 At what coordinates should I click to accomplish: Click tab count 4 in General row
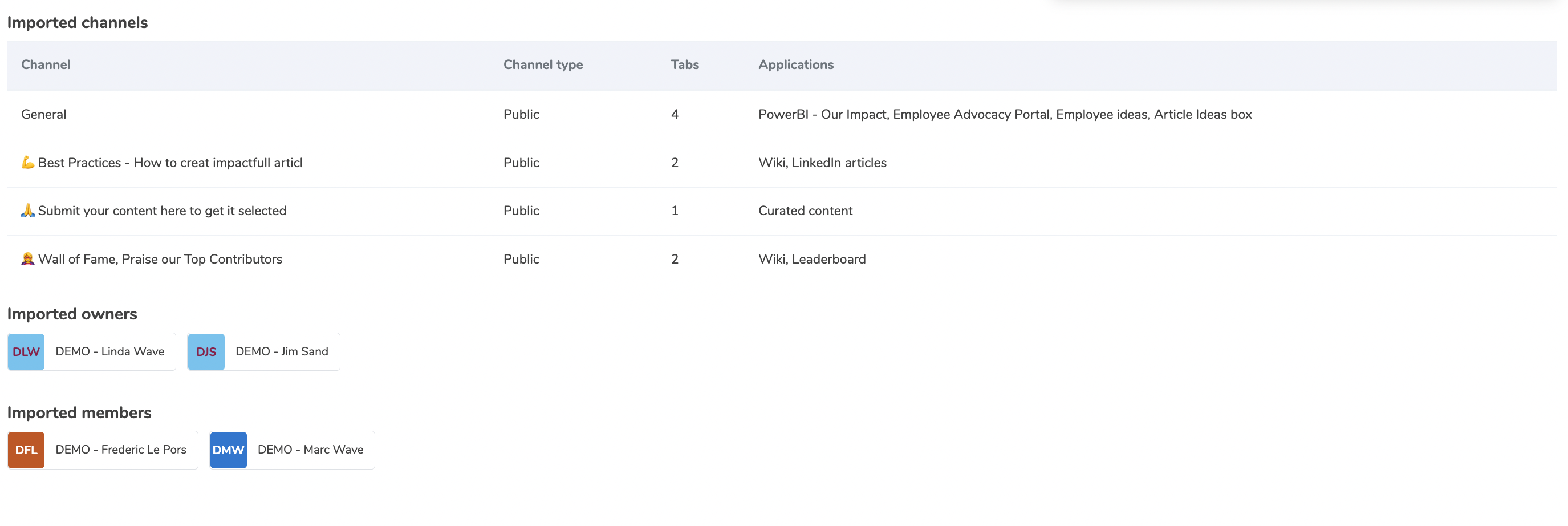(675, 115)
